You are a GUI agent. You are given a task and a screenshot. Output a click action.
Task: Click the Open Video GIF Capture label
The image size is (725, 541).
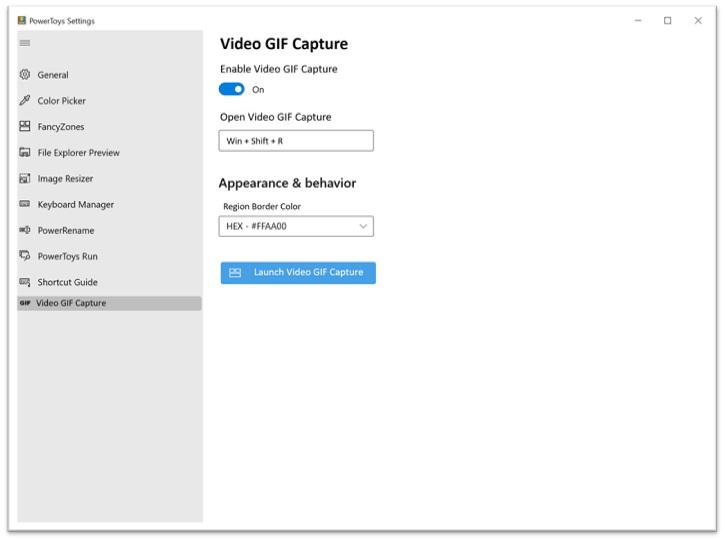click(x=276, y=117)
